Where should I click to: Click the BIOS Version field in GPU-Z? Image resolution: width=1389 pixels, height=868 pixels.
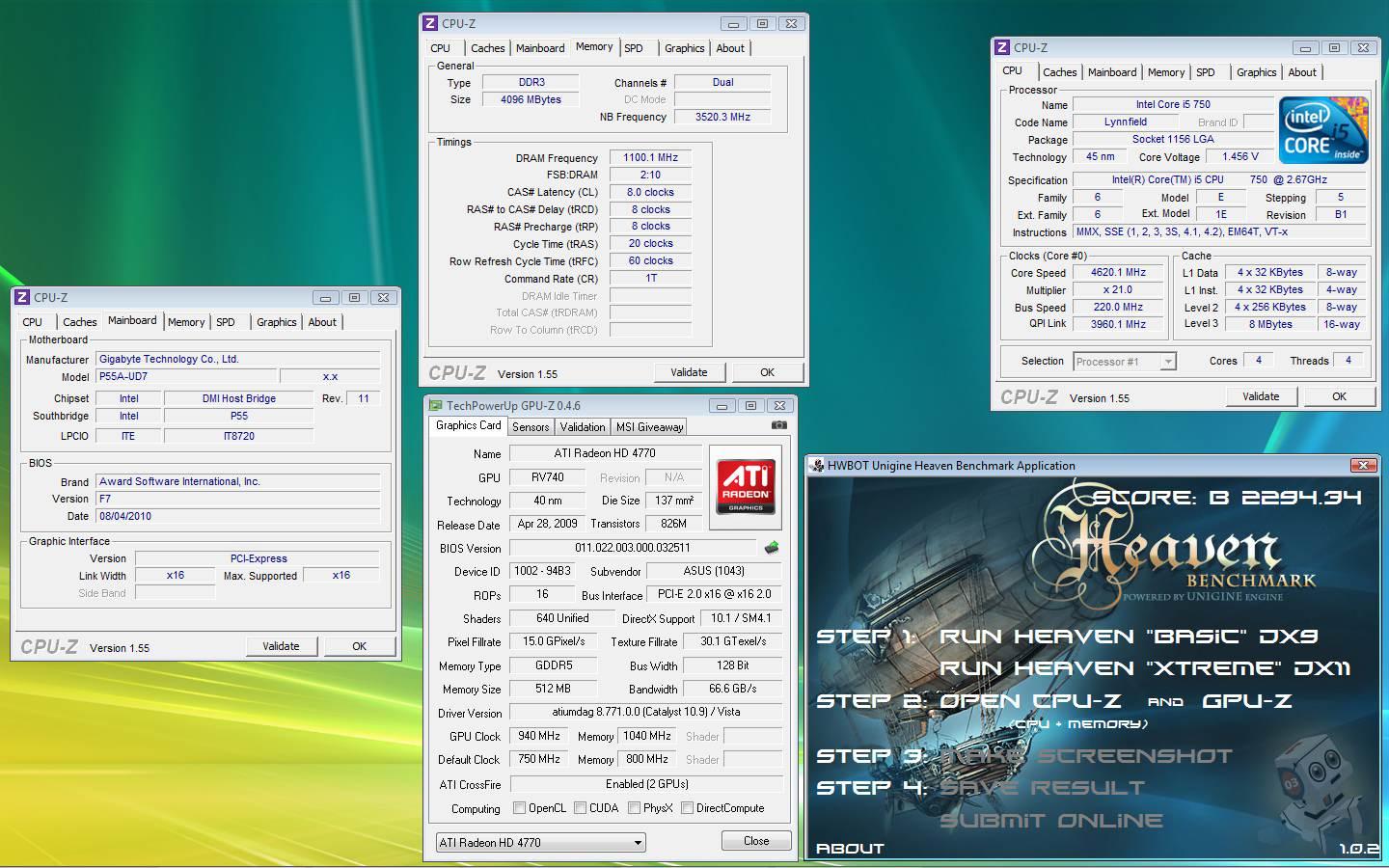pyautogui.click(x=633, y=548)
